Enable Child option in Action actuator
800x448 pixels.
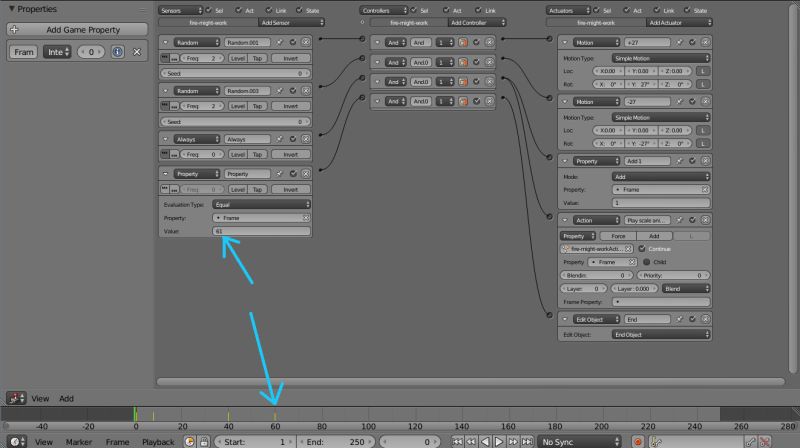[x=646, y=262]
